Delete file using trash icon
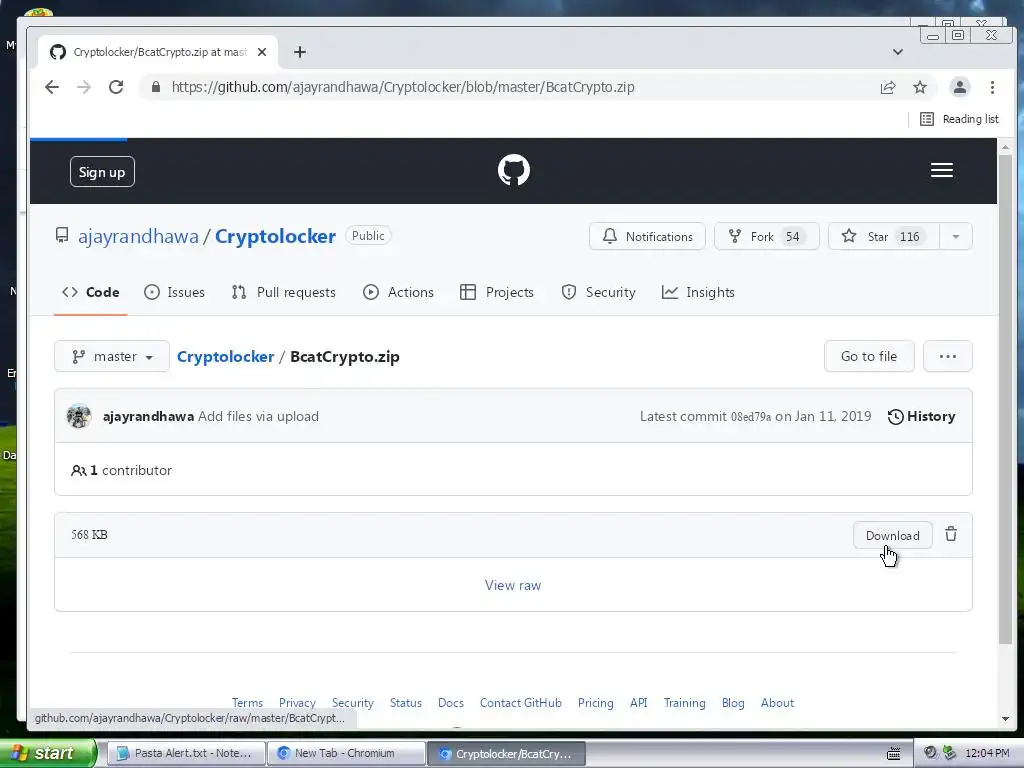 (x=951, y=535)
